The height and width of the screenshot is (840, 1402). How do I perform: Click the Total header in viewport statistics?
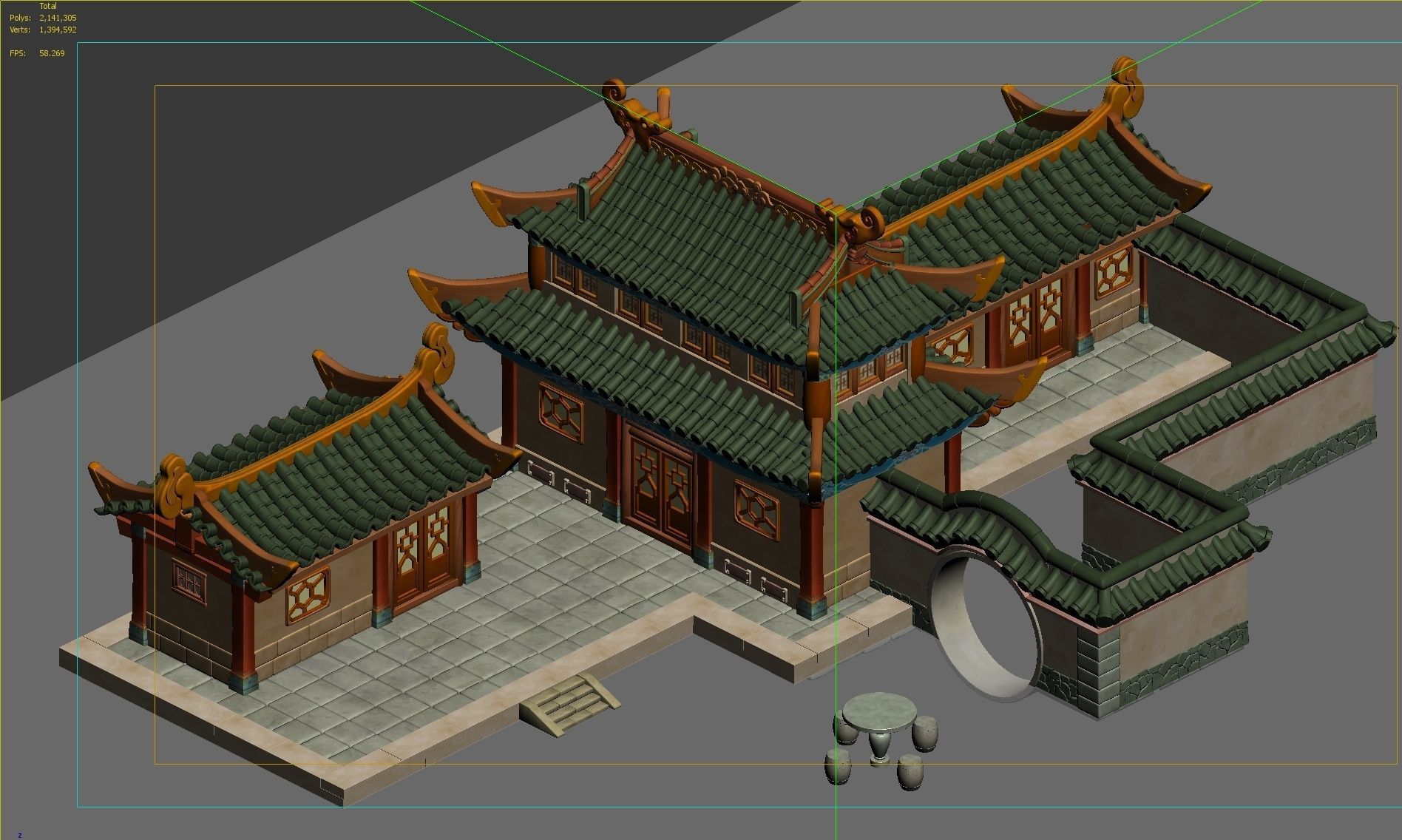48,6
